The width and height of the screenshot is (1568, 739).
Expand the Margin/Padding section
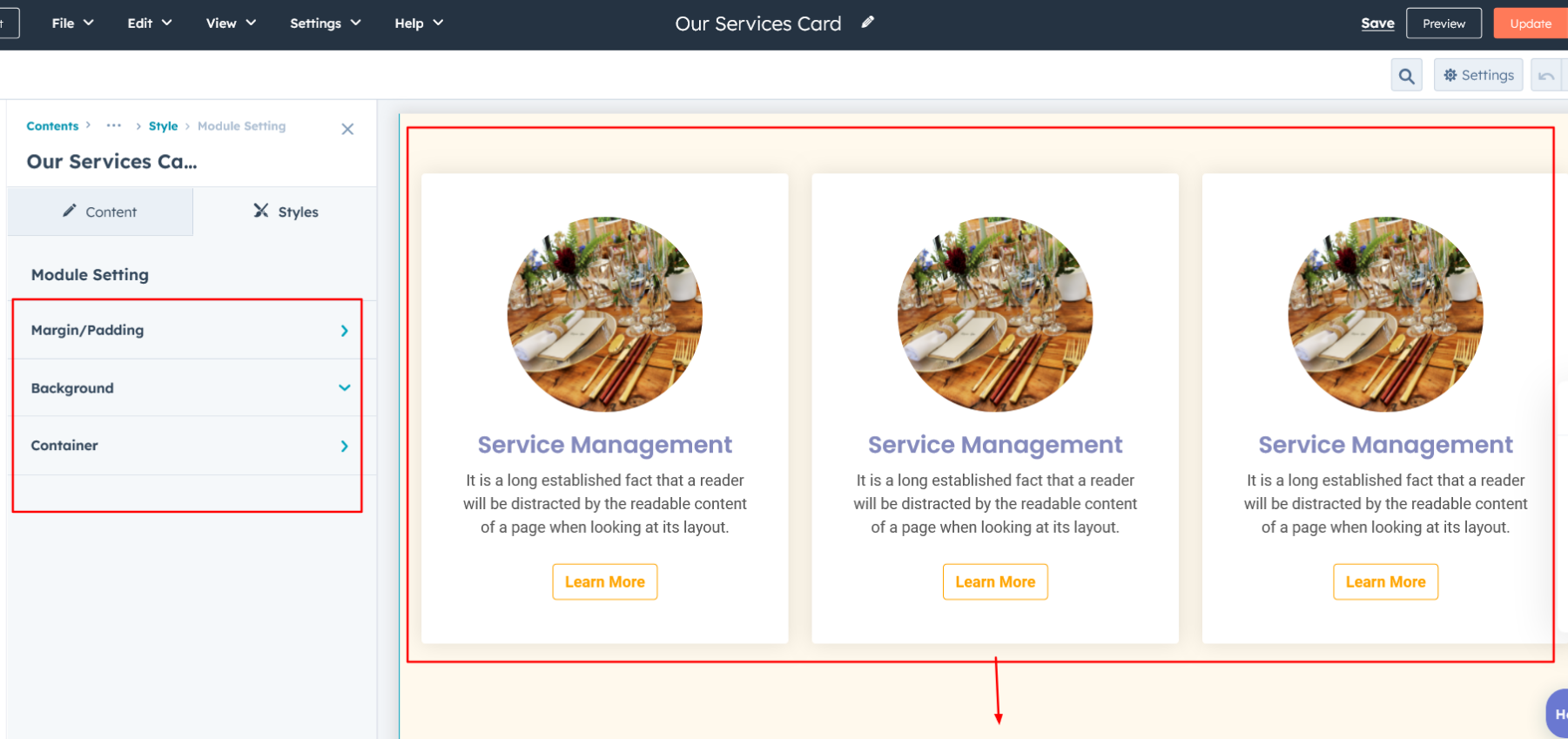pos(187,331)
